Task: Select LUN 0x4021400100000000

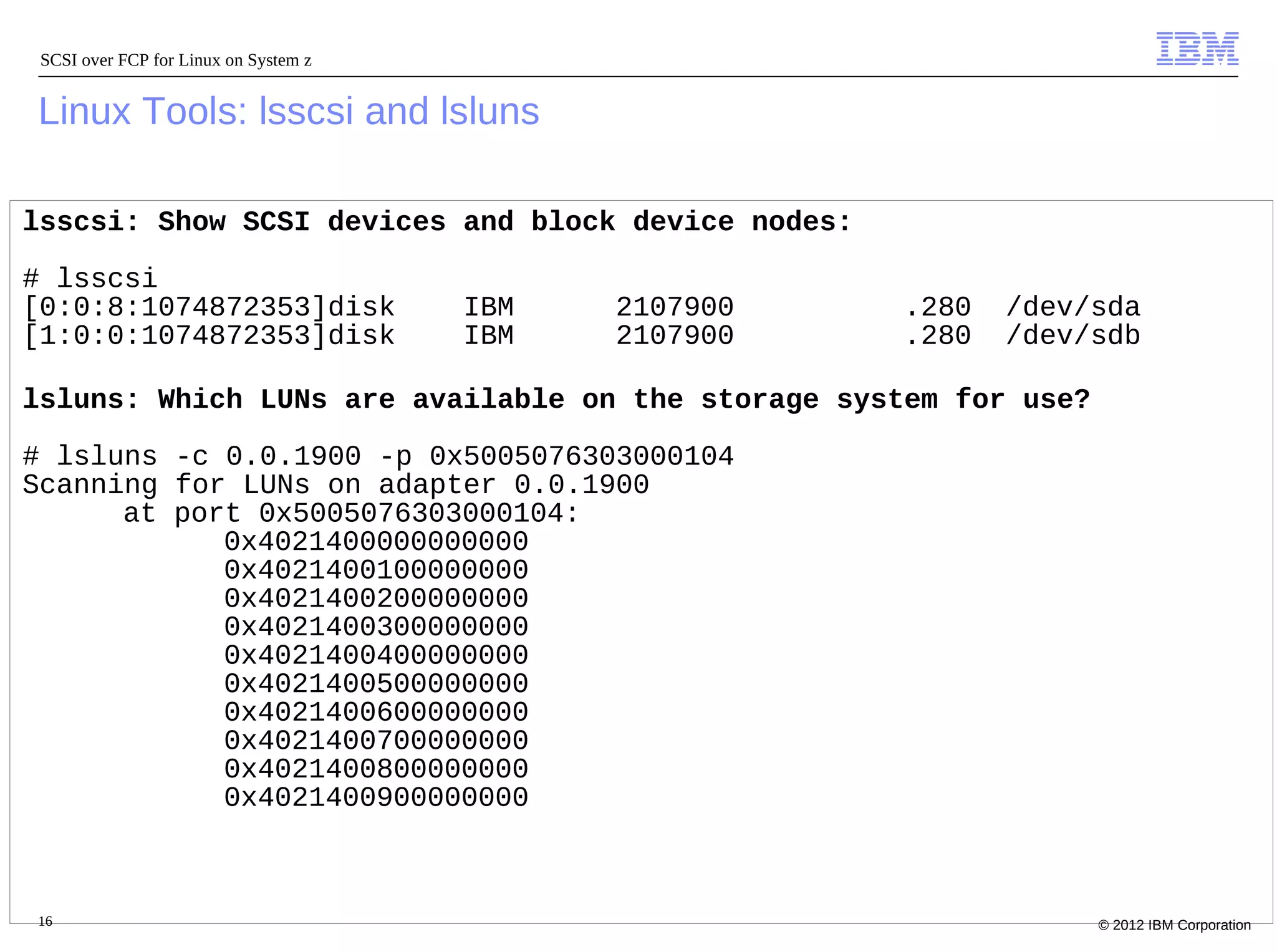Action: [377, 570]
